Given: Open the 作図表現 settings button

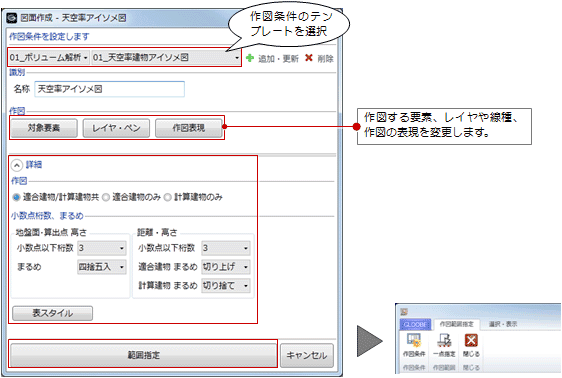Looking at the screenshot, I should 189,128.
